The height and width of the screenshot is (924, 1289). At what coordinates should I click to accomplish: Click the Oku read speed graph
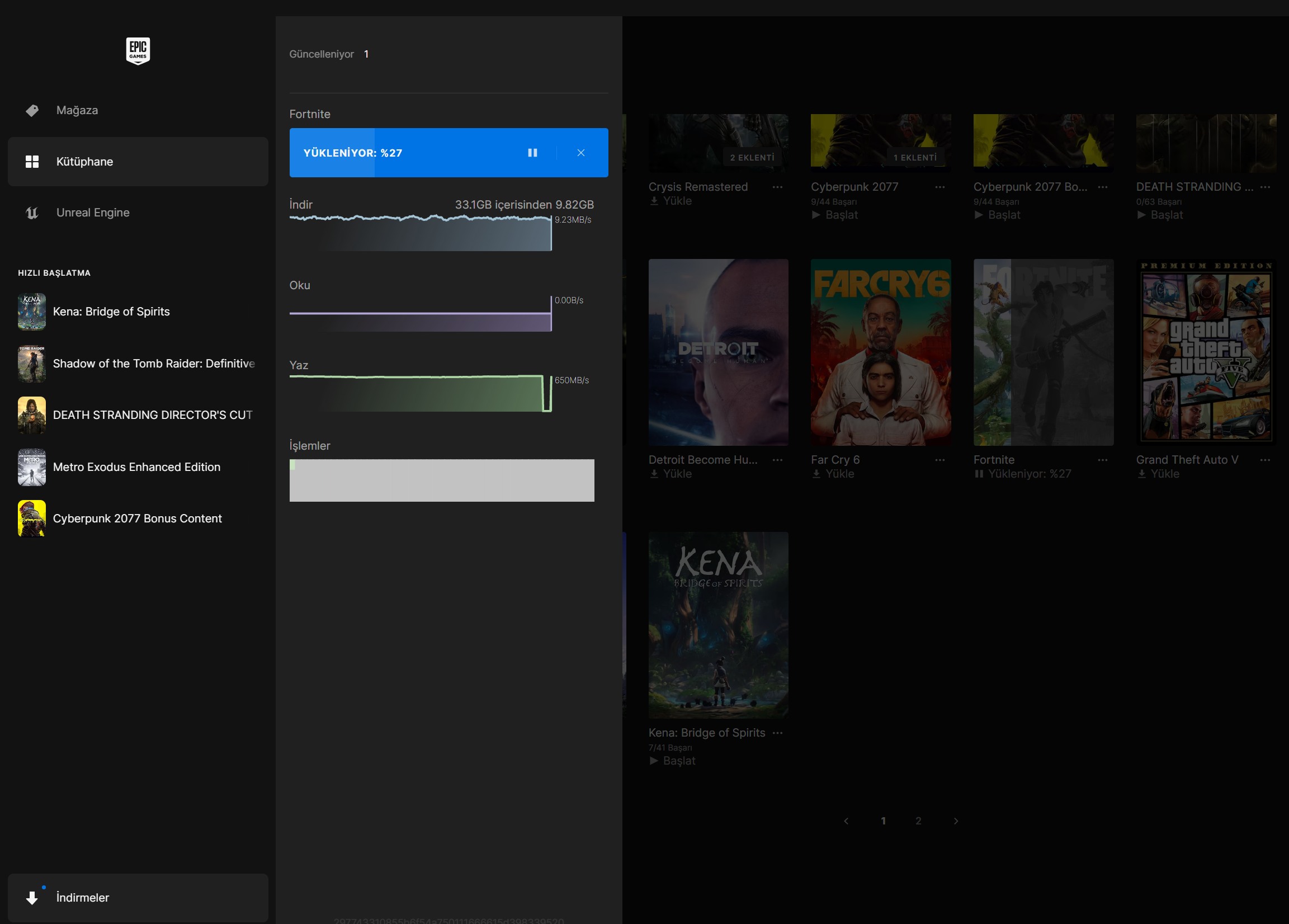pyautogui.click(x=420, y=314)
